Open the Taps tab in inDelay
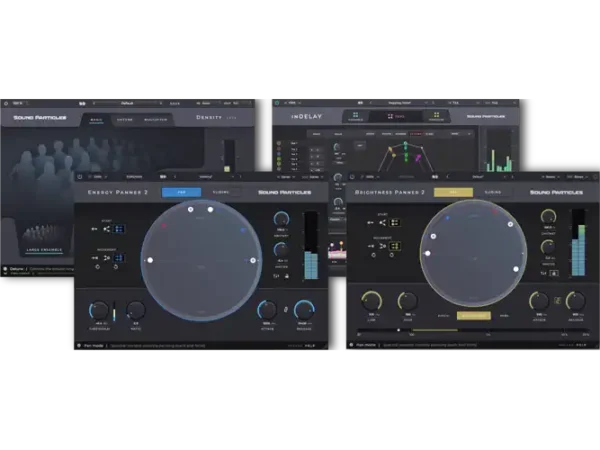 pyautogui.click(x=396, y=116)
